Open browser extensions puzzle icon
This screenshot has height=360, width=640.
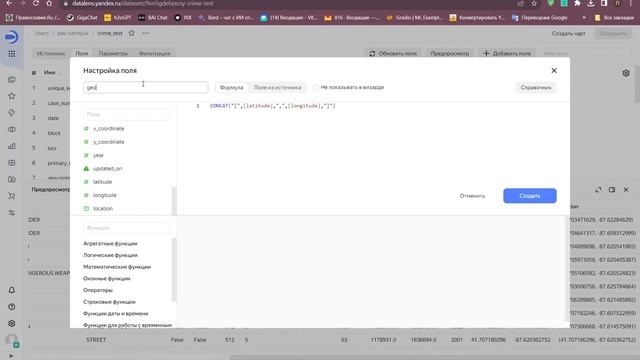[577, 3]
